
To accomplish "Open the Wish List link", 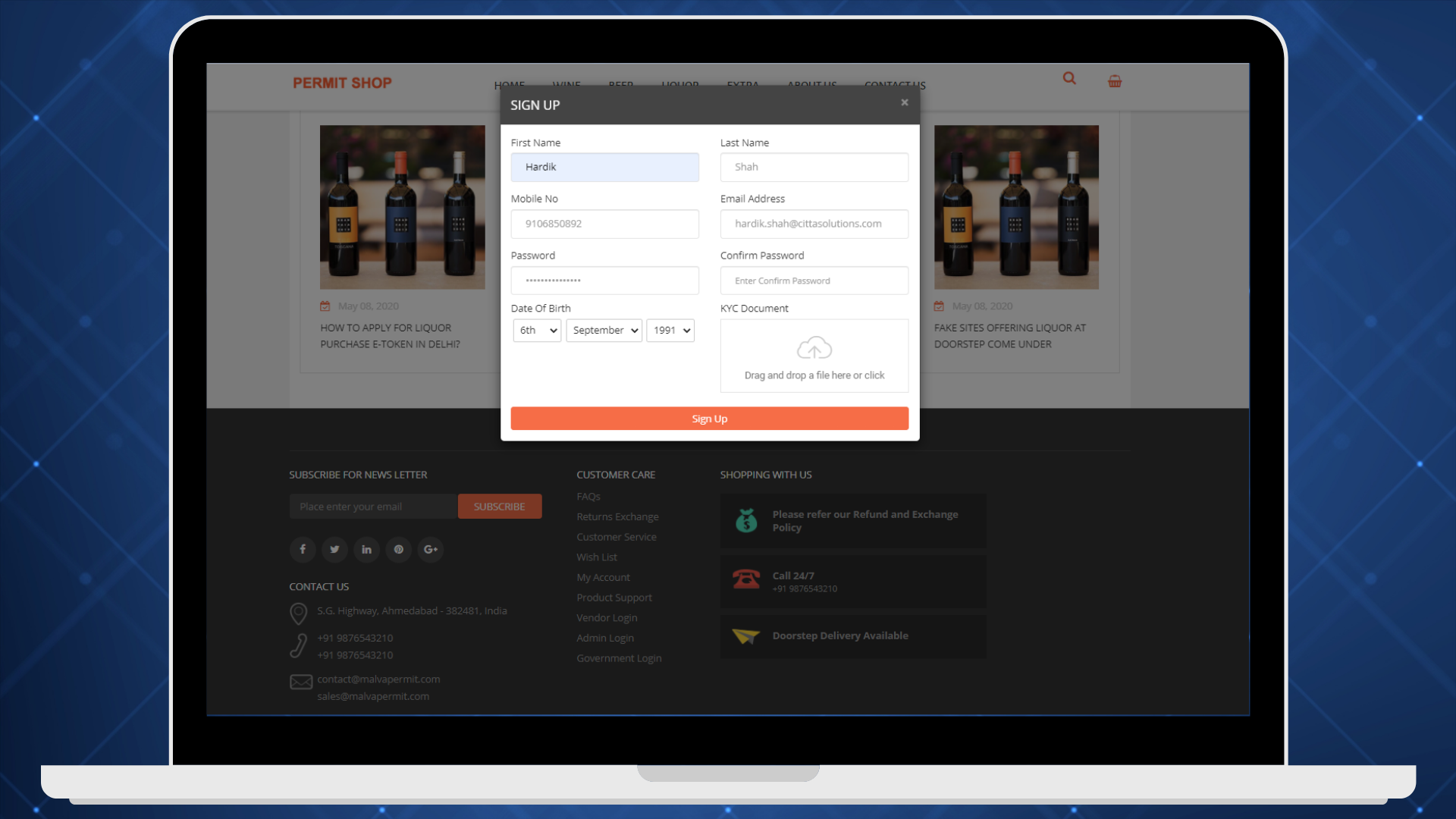I will point(597,557).
